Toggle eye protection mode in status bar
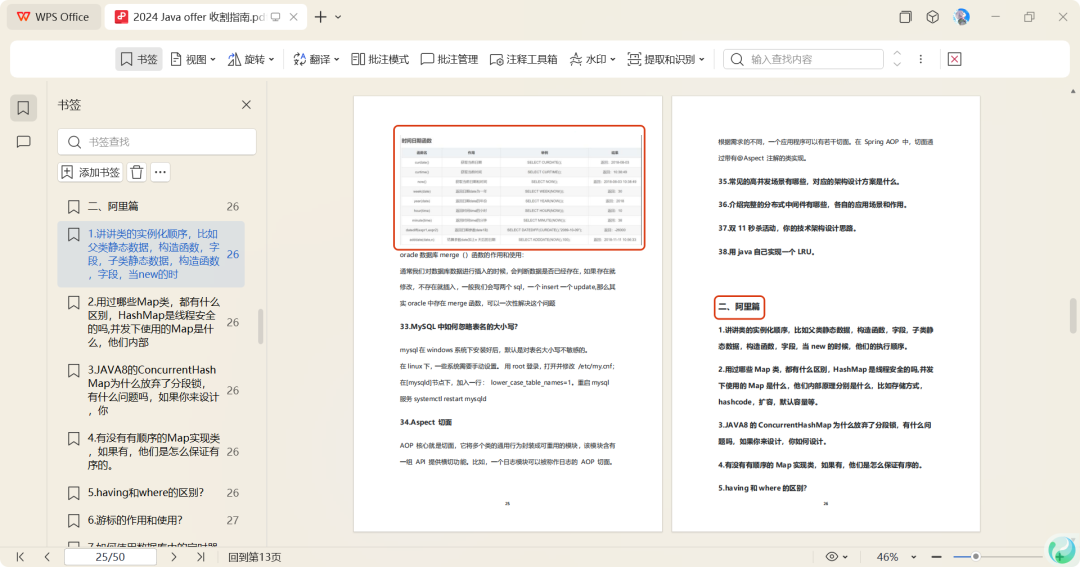Viewport: 1080px width, 567px height. coord(831,556)
